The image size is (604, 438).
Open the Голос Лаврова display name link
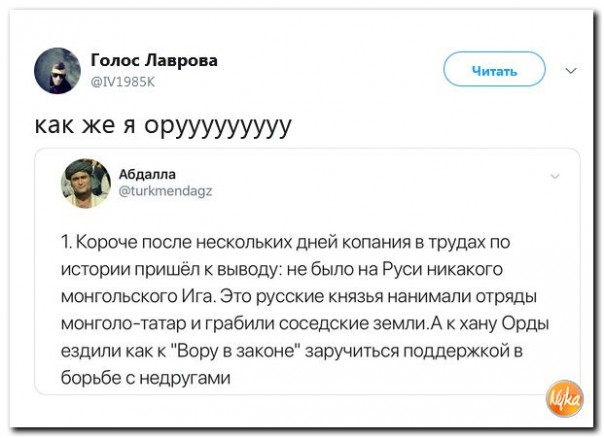(x=154, y=61)
